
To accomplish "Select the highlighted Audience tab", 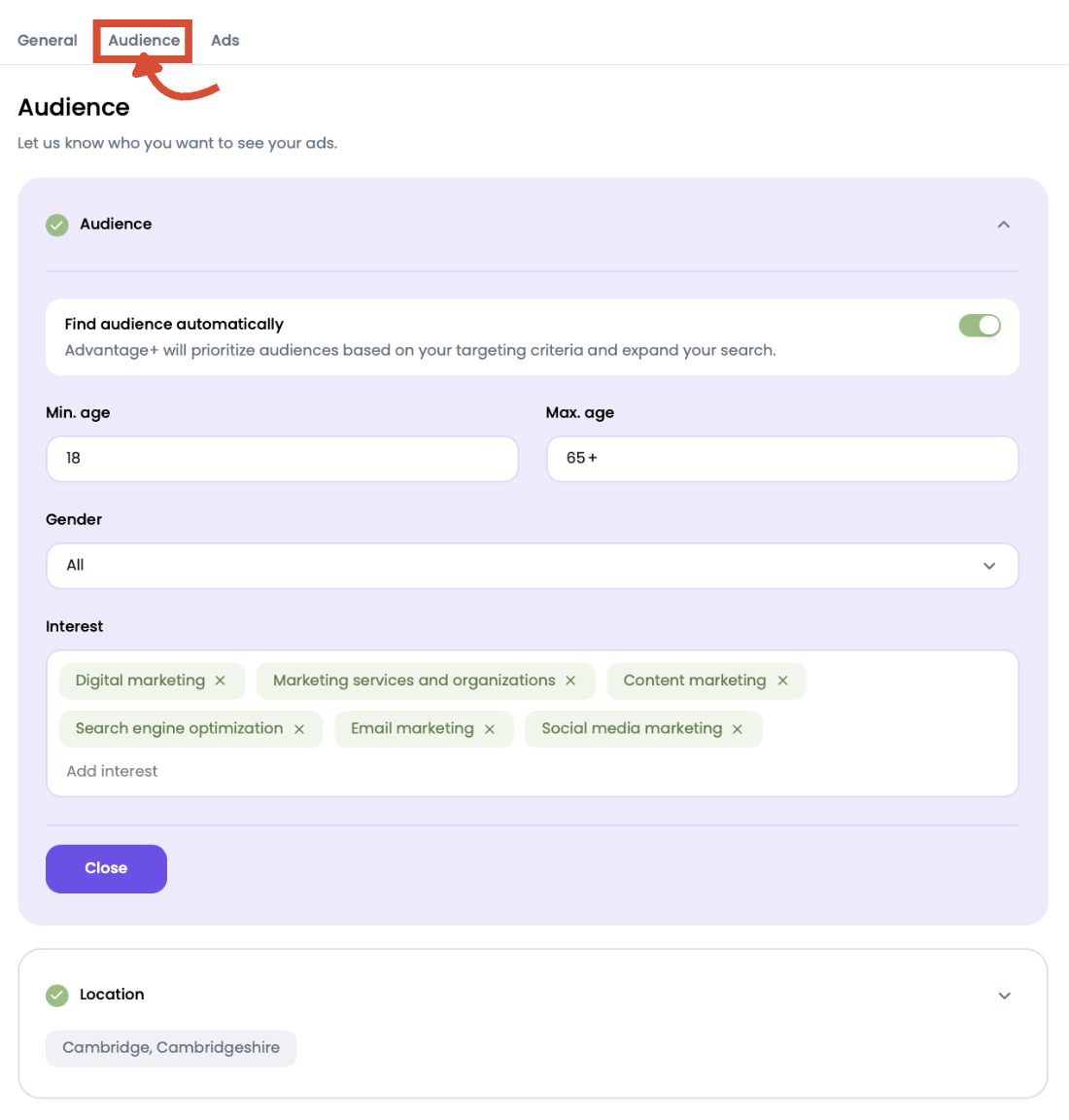I will [x=143, y=40].
